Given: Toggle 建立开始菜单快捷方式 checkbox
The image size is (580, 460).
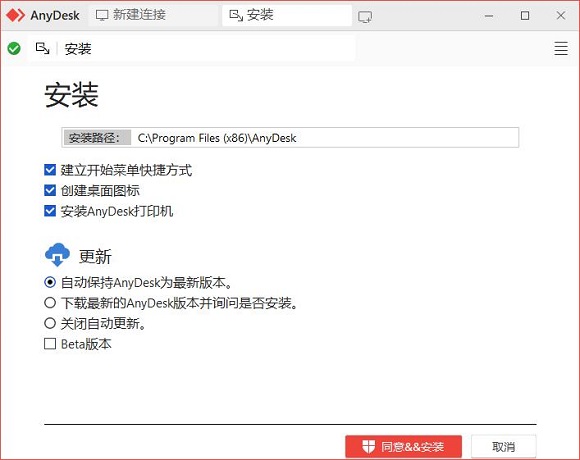Looking at the screenshot, I should (x=50, y=170).
